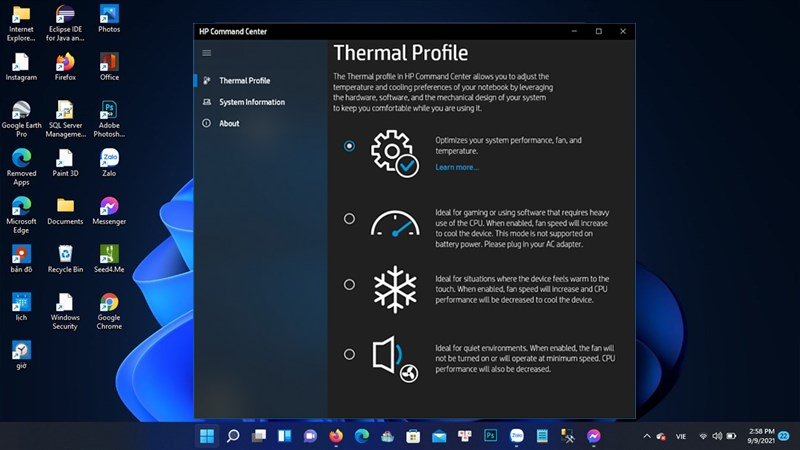Viewport: 800px width, 450px height.
Task: Open the Removed Apps desktop shortcut
Action: pyautogui.click(x=21, y=167)
